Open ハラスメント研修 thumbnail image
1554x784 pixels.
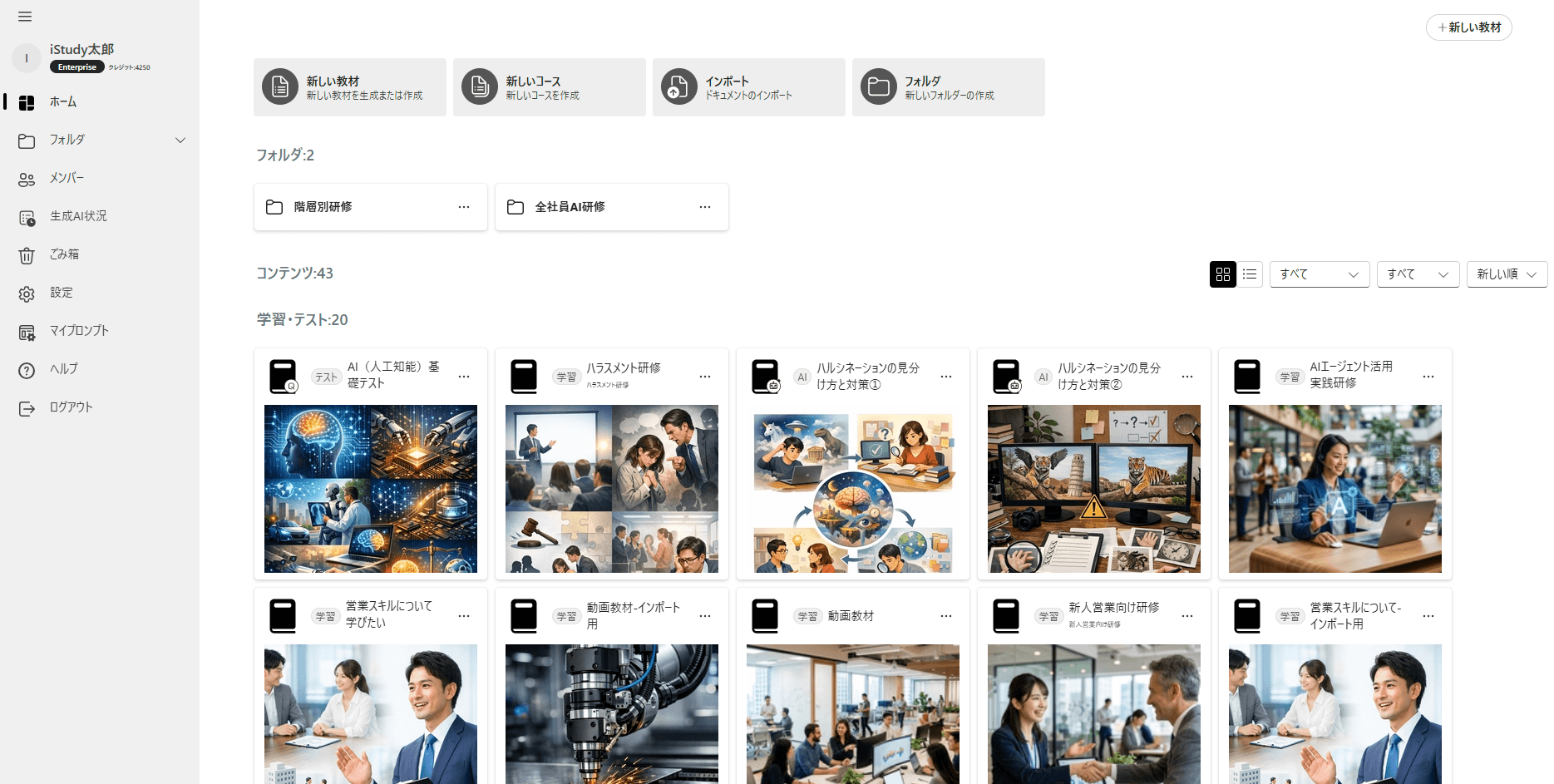tap(612, 489)
